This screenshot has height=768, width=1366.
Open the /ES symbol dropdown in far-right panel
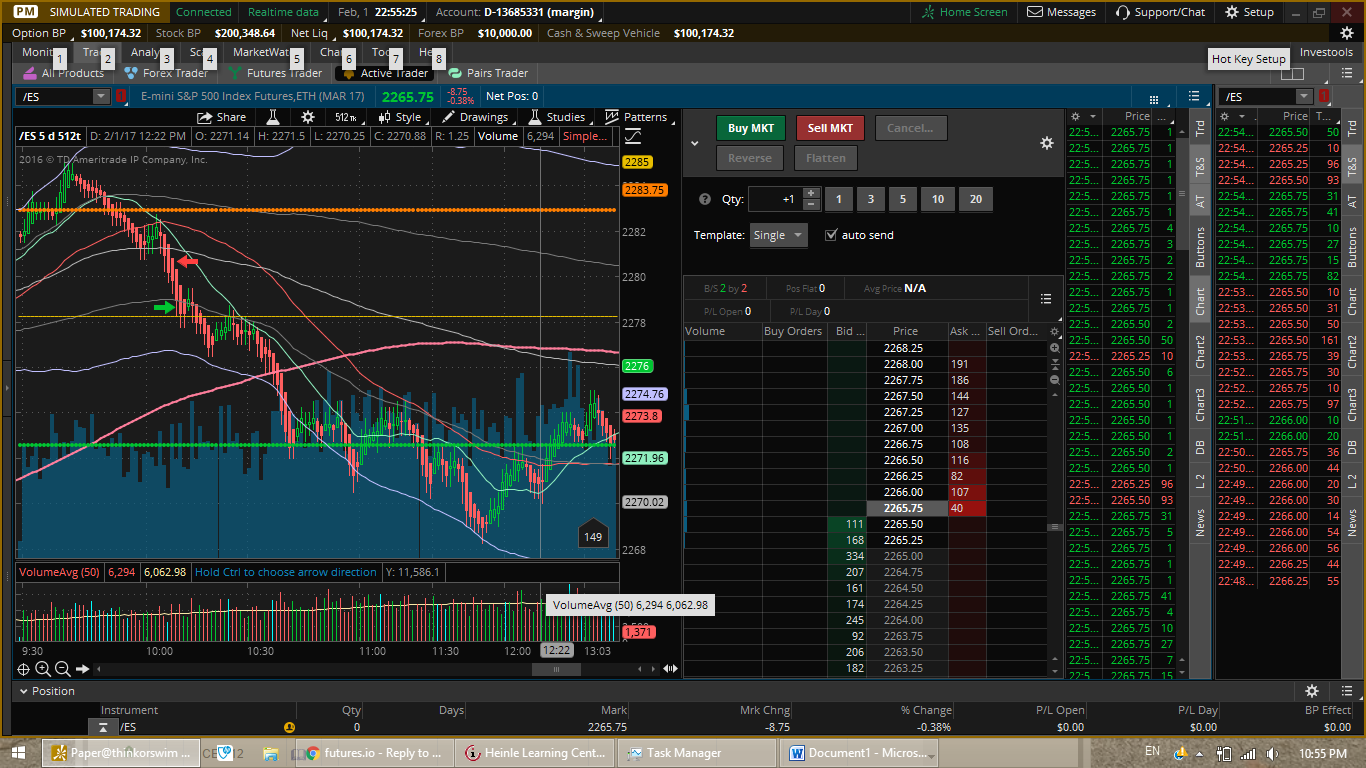coord(1303,96)
